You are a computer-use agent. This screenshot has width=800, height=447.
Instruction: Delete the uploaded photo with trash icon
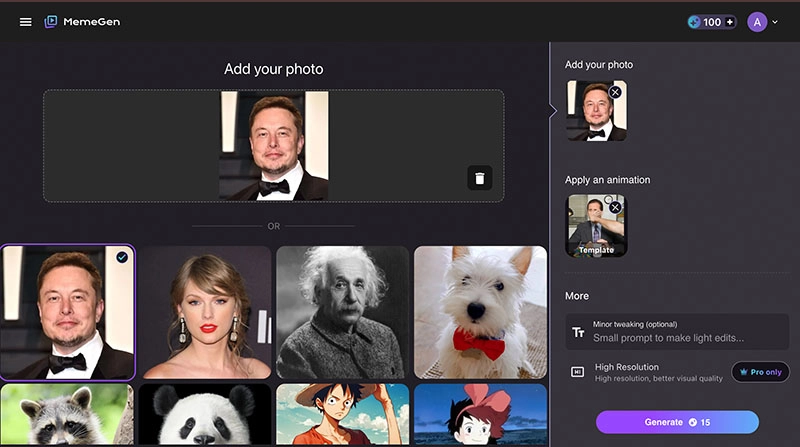click(x=480, y=178)
